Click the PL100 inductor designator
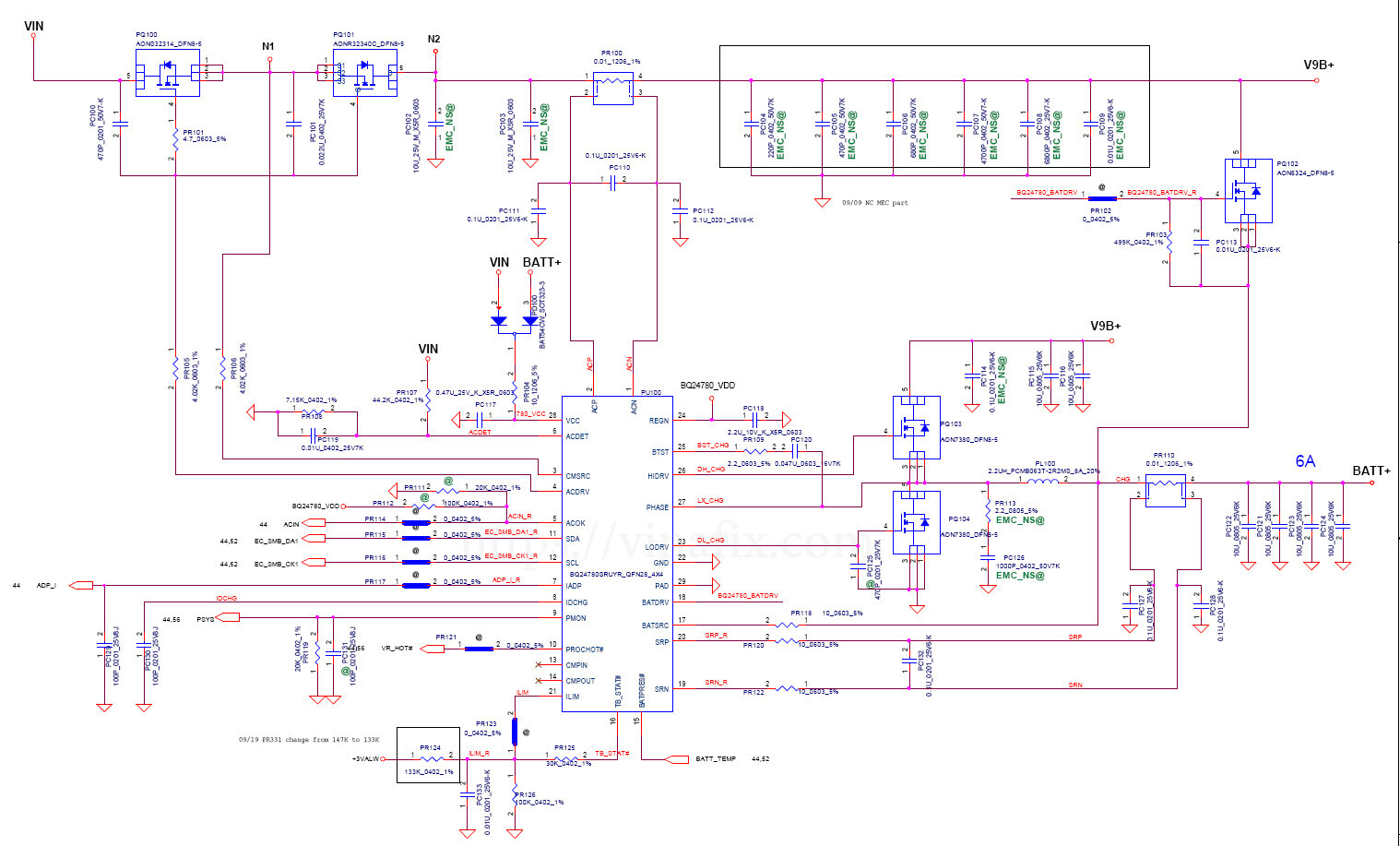This screenshot has width=1400, height=846. coord(1045,464)
